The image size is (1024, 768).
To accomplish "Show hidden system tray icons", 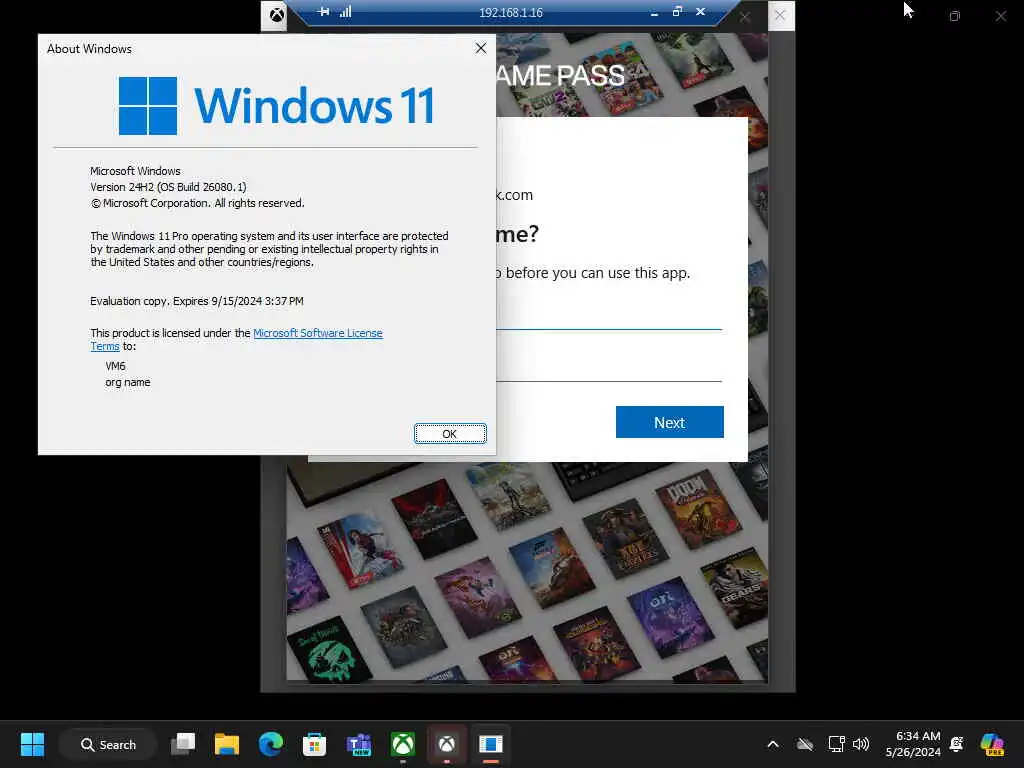I will pyautogui.click(x=773, y=744).
